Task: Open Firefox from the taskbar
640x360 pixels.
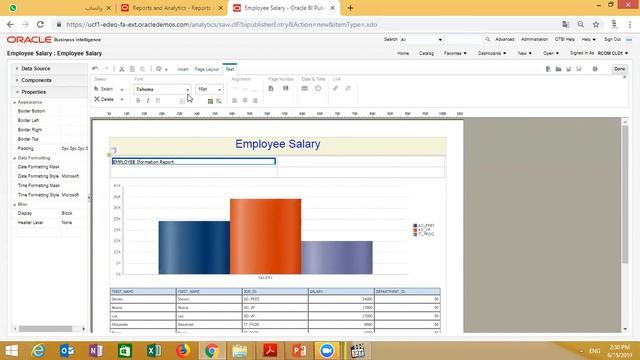Action: (182, 351)
